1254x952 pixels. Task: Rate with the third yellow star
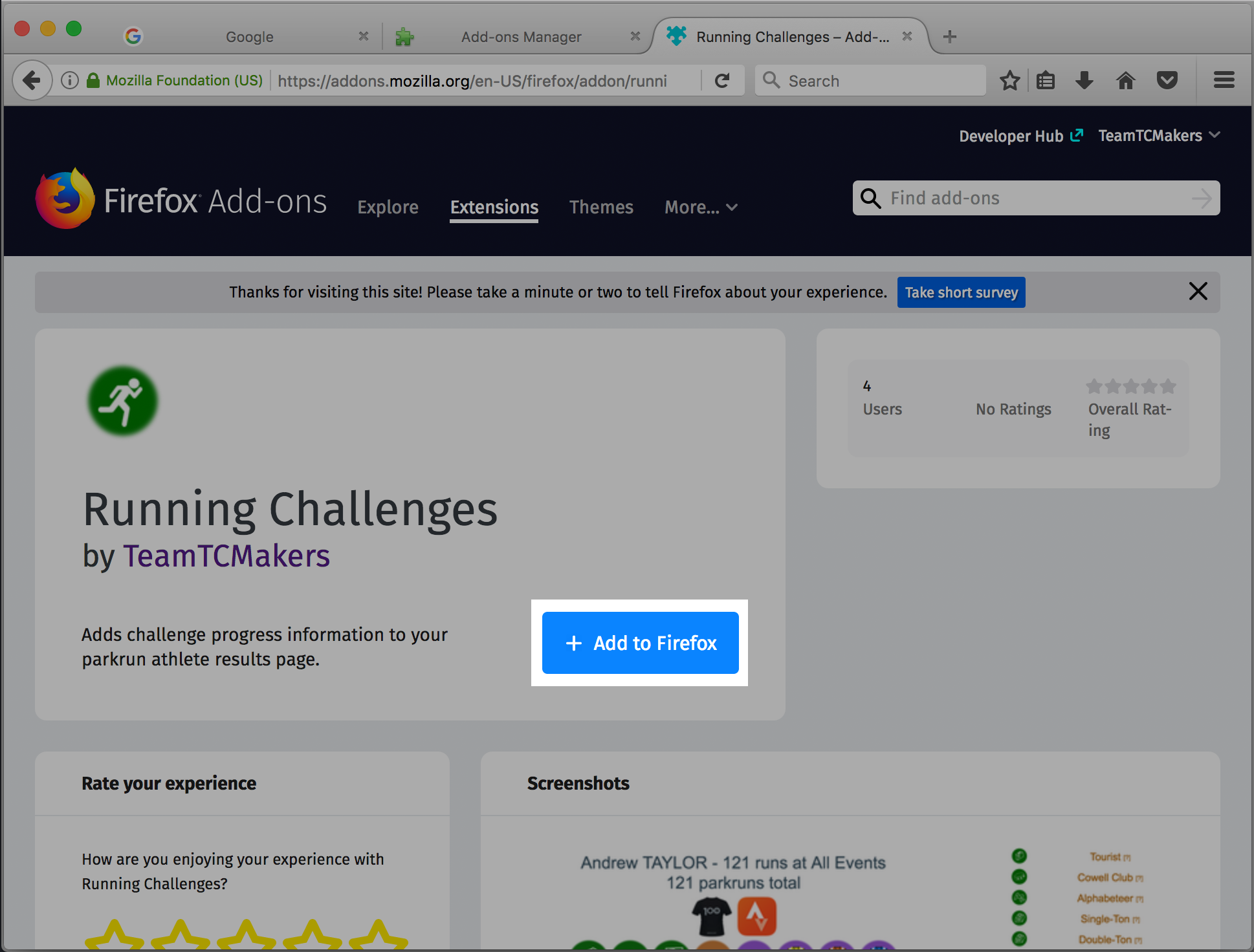click(x=246, y=935)
